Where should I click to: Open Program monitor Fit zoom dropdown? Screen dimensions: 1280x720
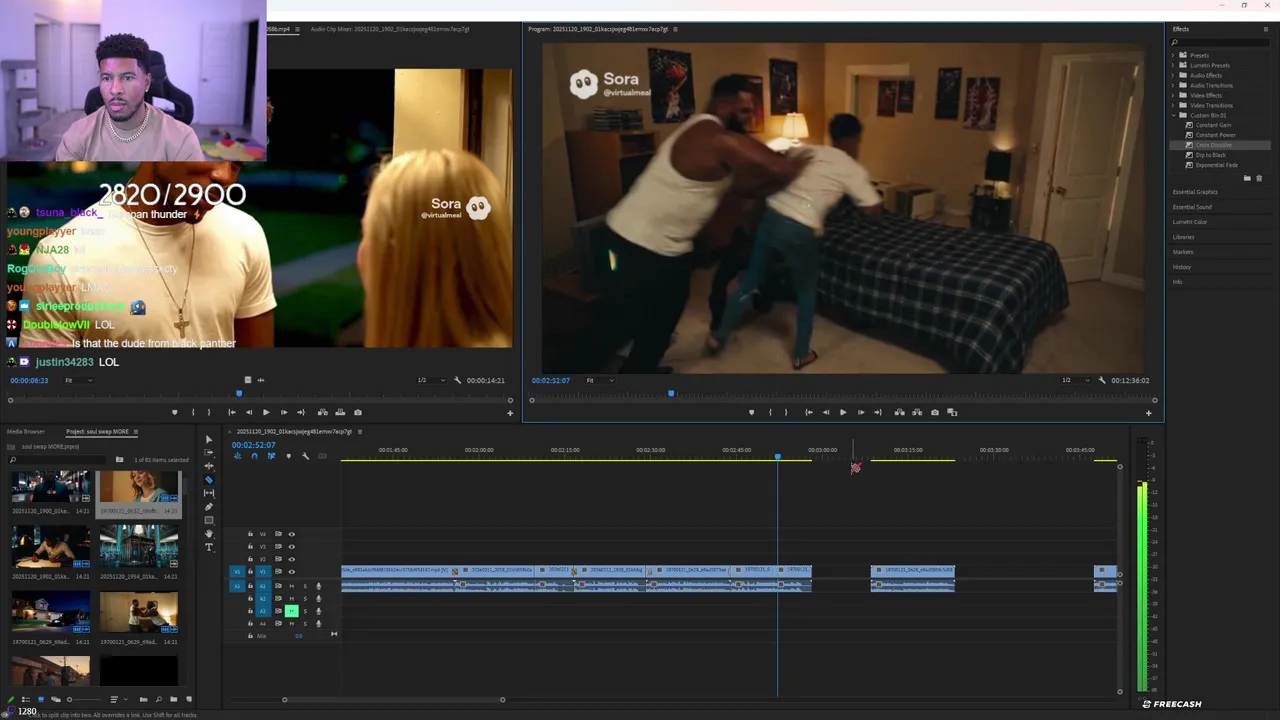(599, 380)
